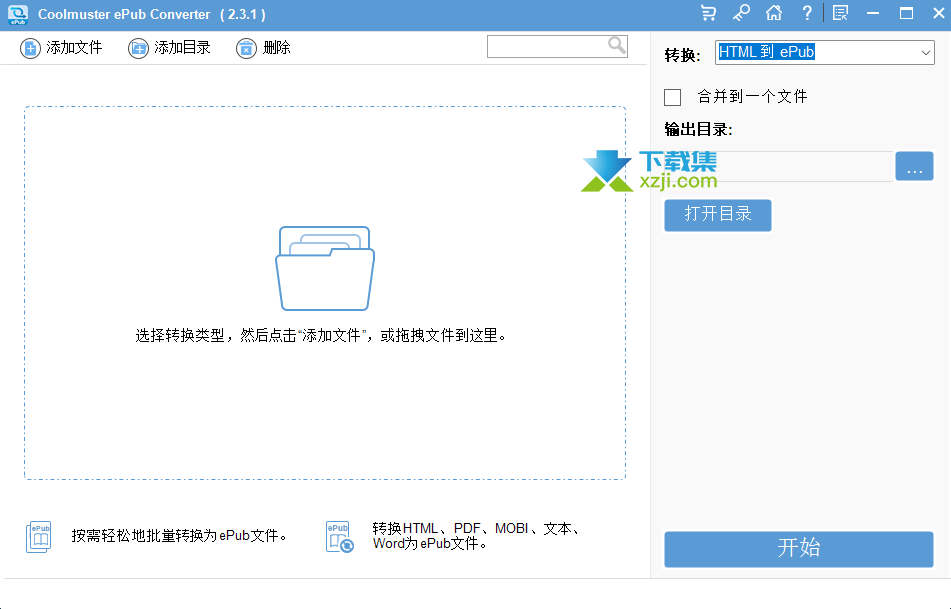This screenshot has width=951, height=609.
Task: Click 删除 to remove selected files
Action: coord(264,48)
